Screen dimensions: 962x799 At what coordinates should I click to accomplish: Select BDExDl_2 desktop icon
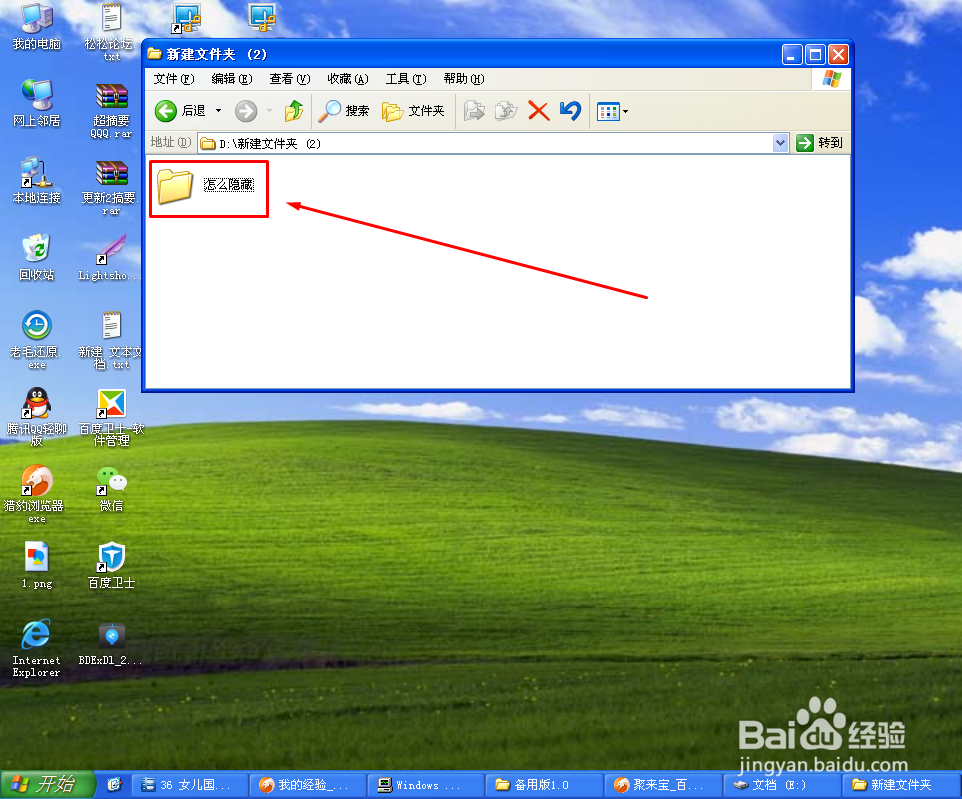[111, 644]
